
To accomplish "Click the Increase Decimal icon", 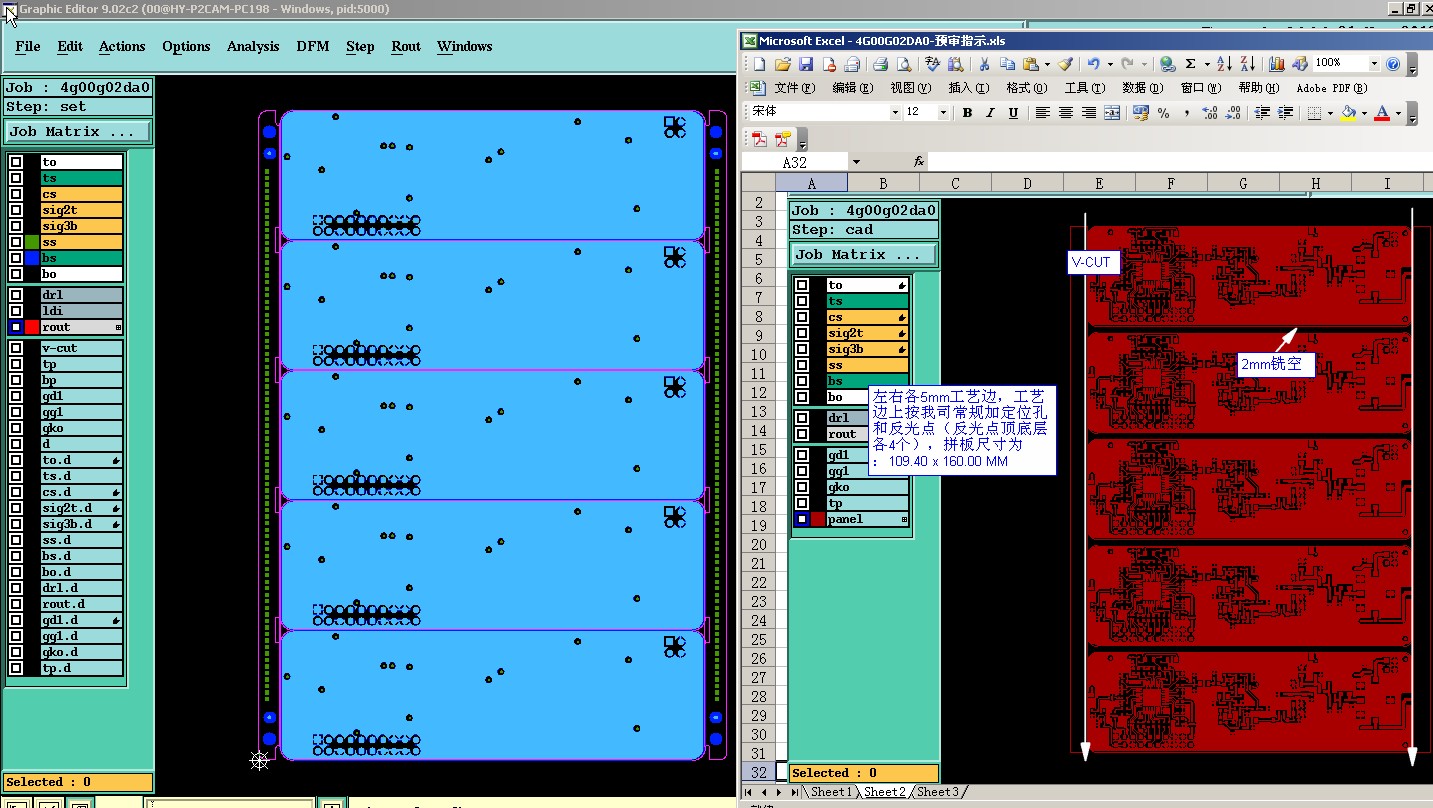I will [1210, 113].
